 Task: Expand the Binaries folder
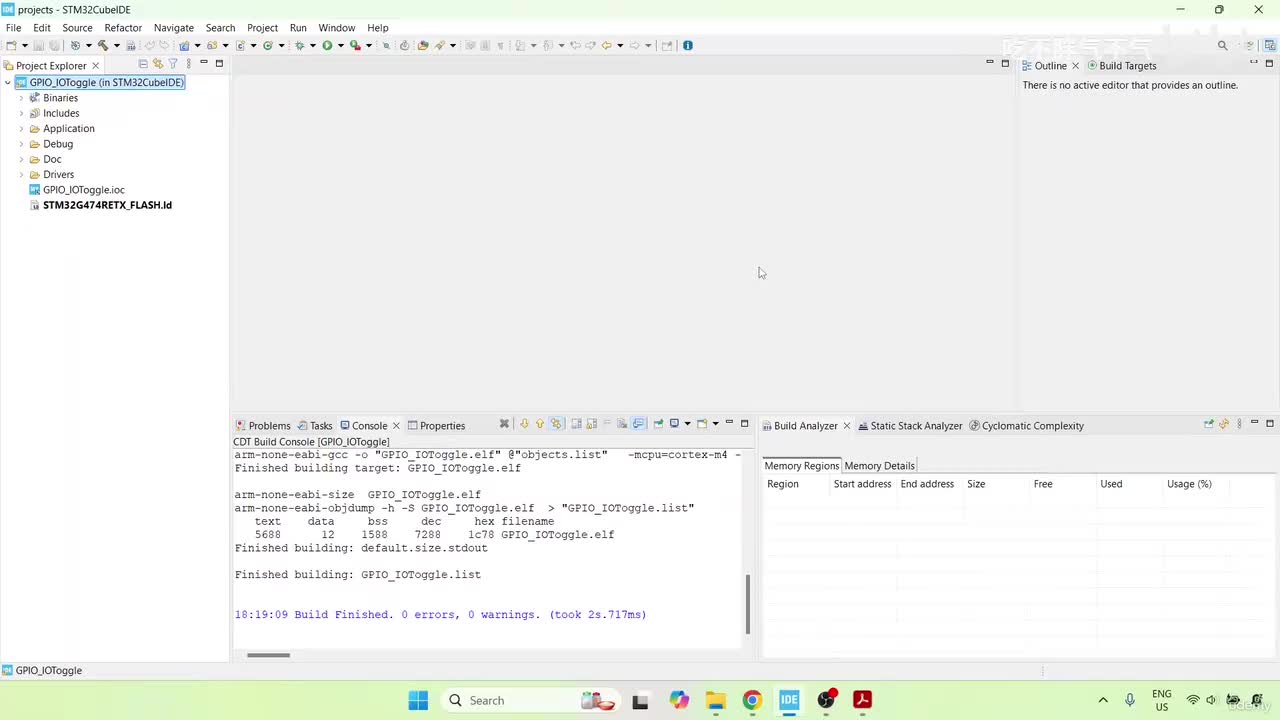[x=21, y=98]
